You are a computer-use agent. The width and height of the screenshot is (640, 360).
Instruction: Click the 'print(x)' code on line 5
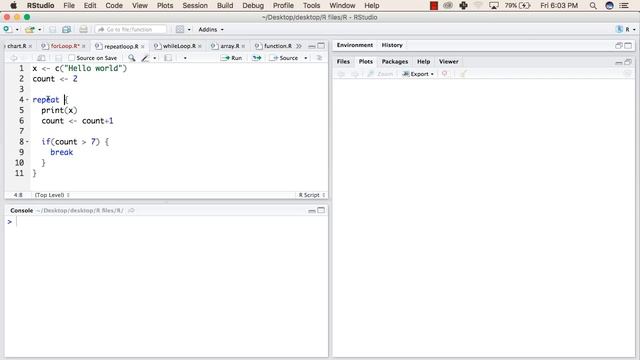click(x=59, y=110)
